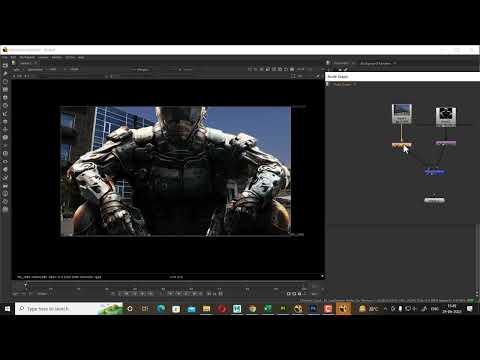Open the Views nodes toolbar menu
Screen dimensions: 480x360
coord(5,161)
